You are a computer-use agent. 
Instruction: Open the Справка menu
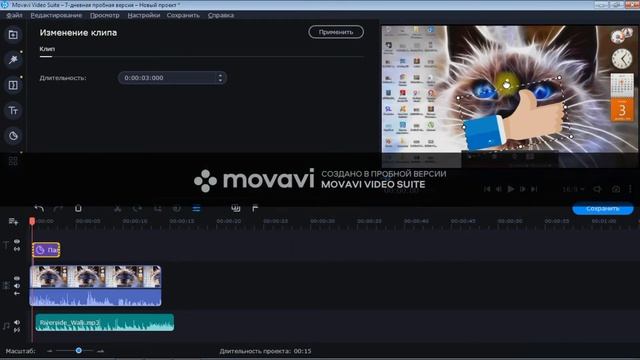(221, 15)
